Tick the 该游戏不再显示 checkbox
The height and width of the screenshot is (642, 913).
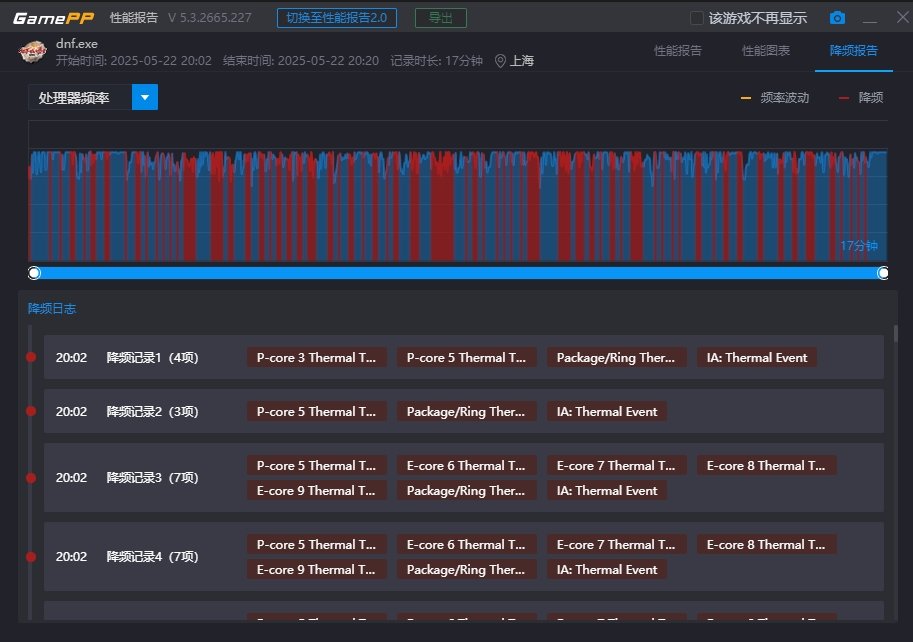point(696,18)
